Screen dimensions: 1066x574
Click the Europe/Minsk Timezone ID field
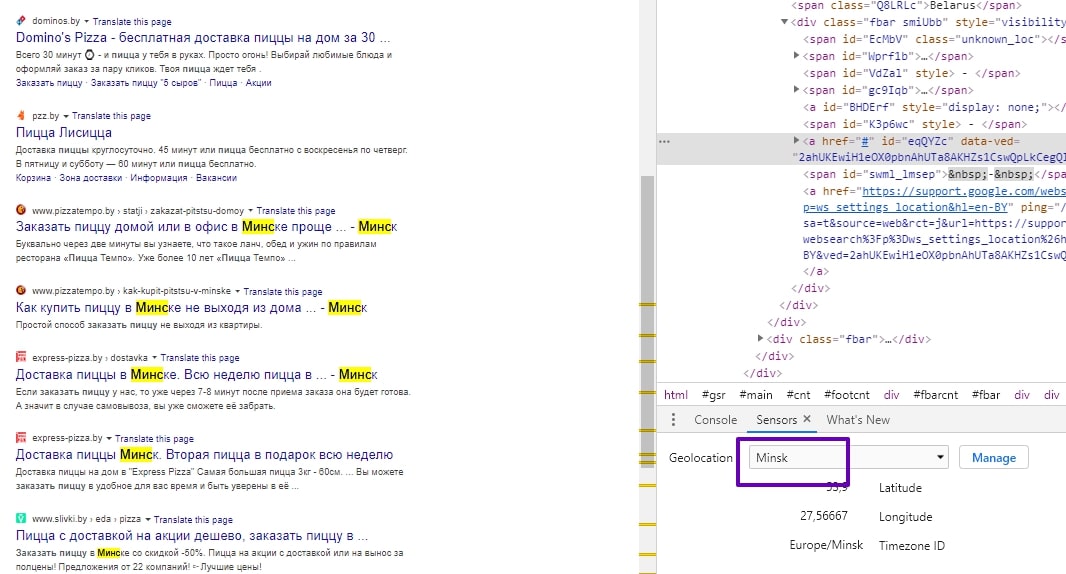click(826, 545)
